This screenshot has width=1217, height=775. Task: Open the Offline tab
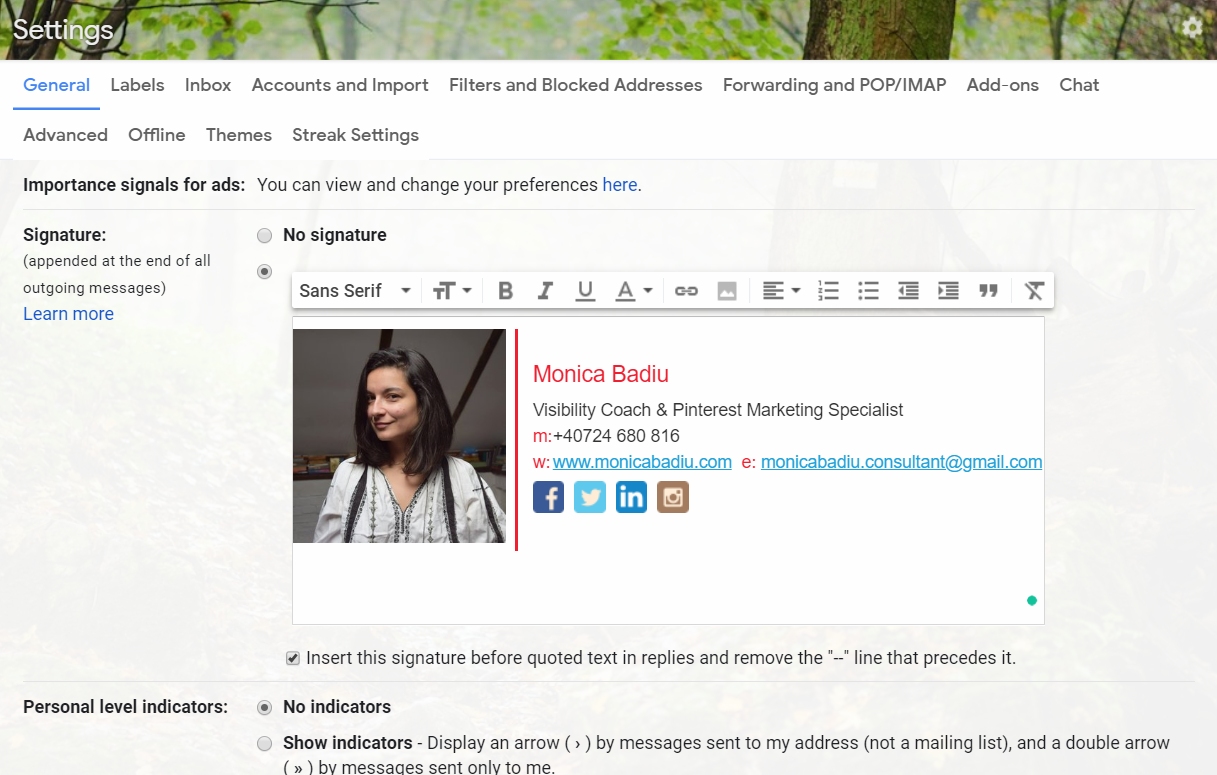(157, 135)
